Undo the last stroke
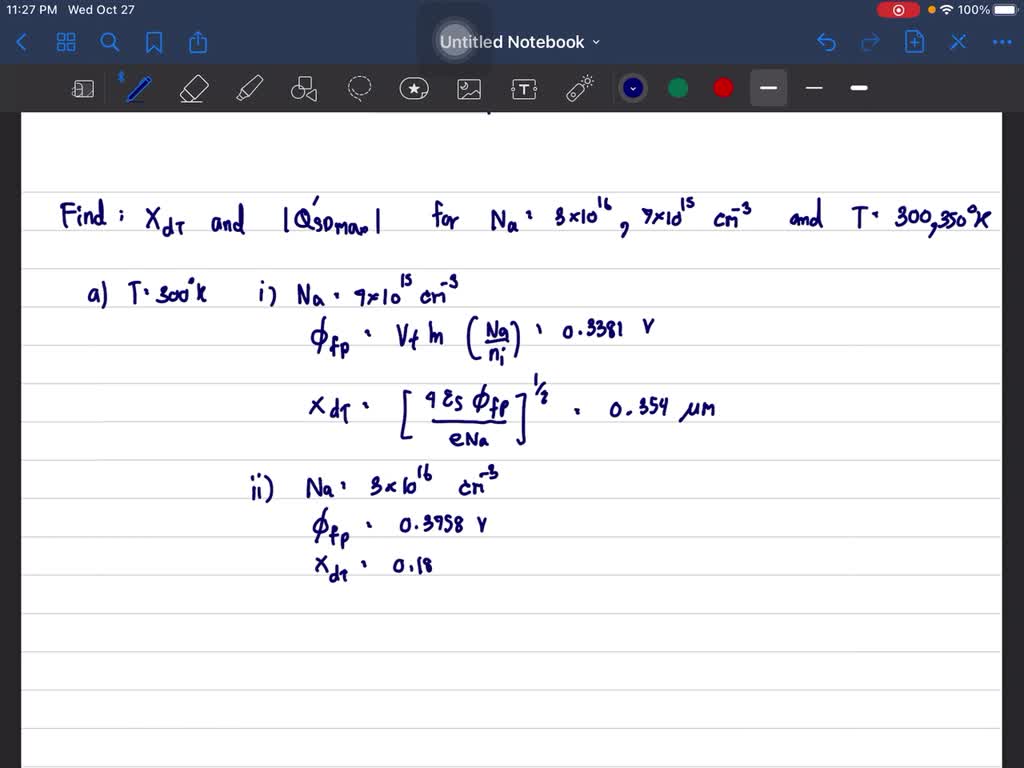The width and height of the screenshot is (1024, 768). pos(826,42)
